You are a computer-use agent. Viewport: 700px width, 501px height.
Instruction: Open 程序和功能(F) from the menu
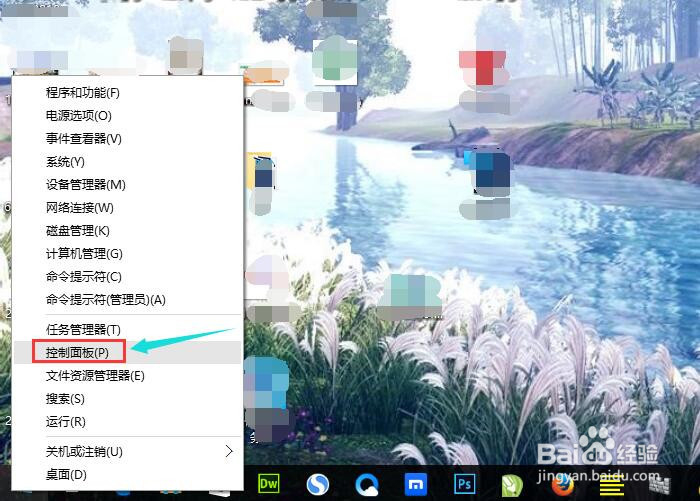(x=128, y=93)
